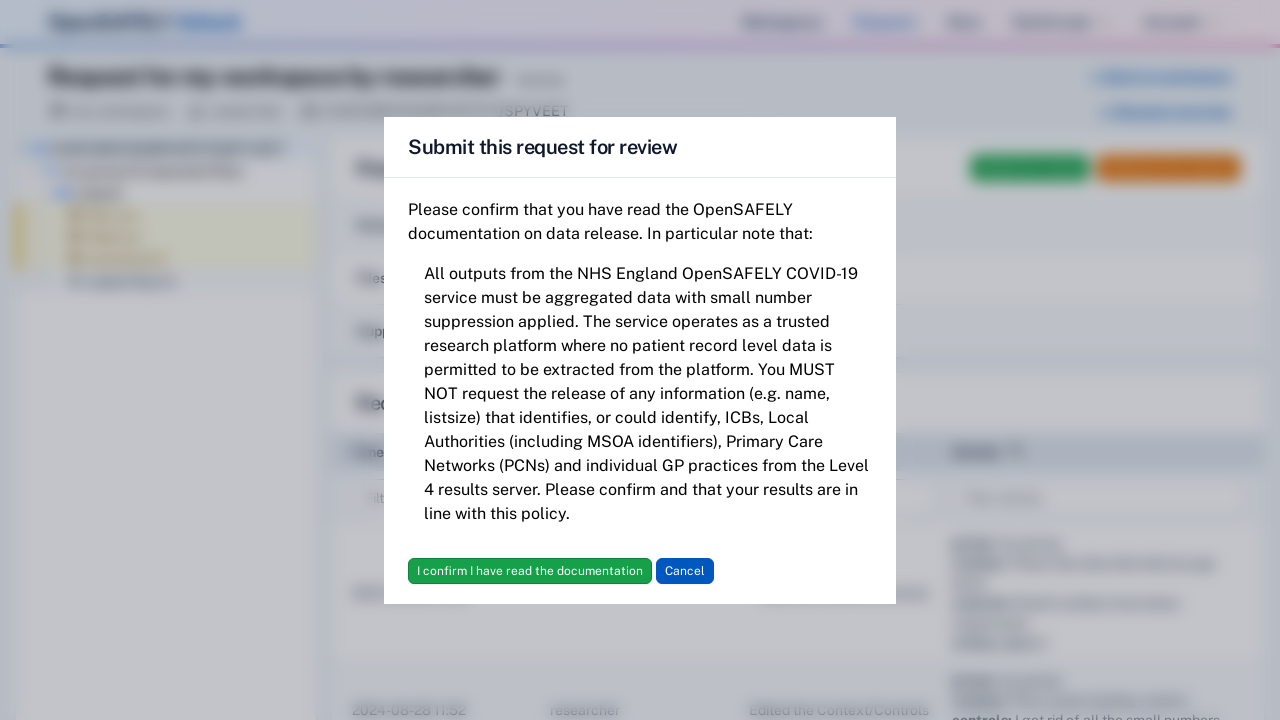This screenshot has width=1280, height=720.
Task: Click the OpenSAFELY Airlock logo
Action: coord(145,21)
